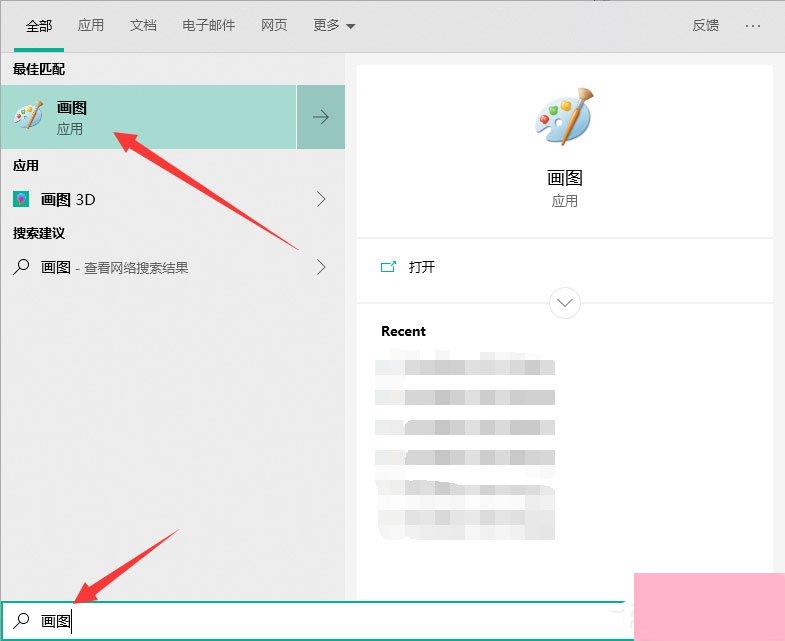Click the 画图 title in preview pane
Image resolution: width=785 pixels, height=641 pixels.
click(565, 178)
